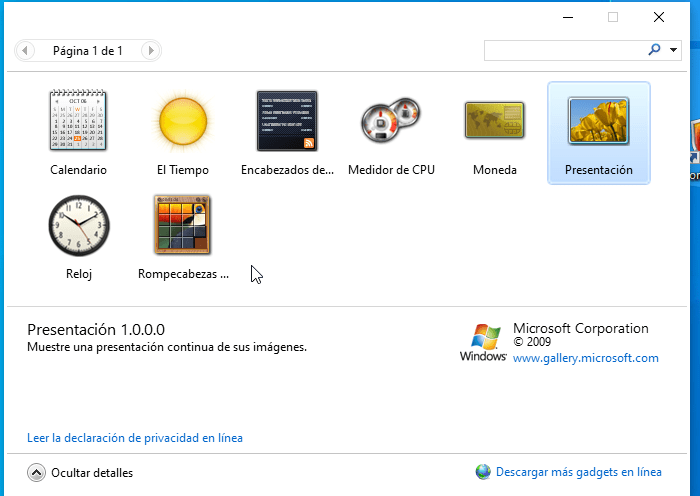
Task: Go to the previous gadget page
Action: 26,50
